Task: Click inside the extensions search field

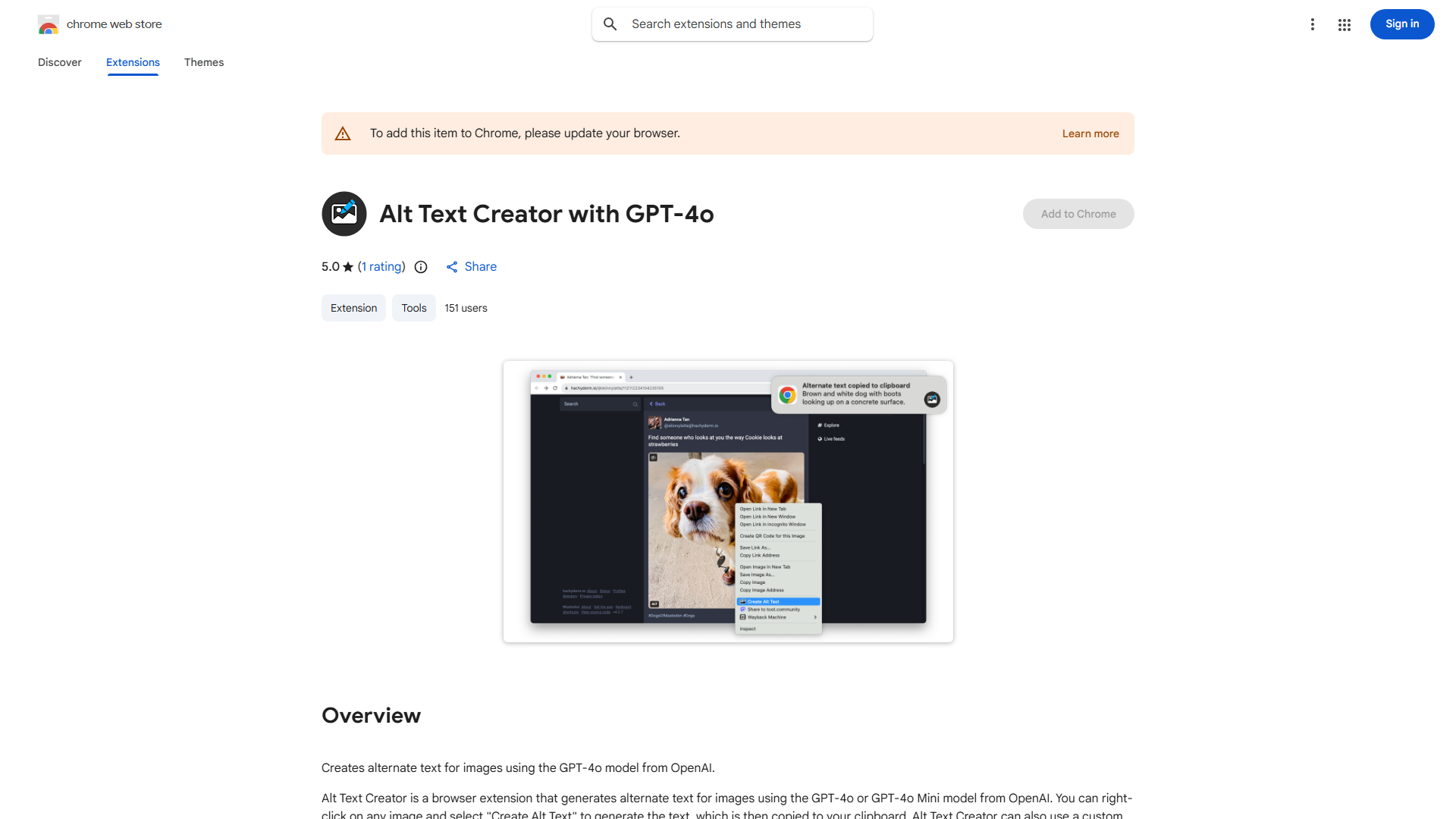Action: point(732,24)
